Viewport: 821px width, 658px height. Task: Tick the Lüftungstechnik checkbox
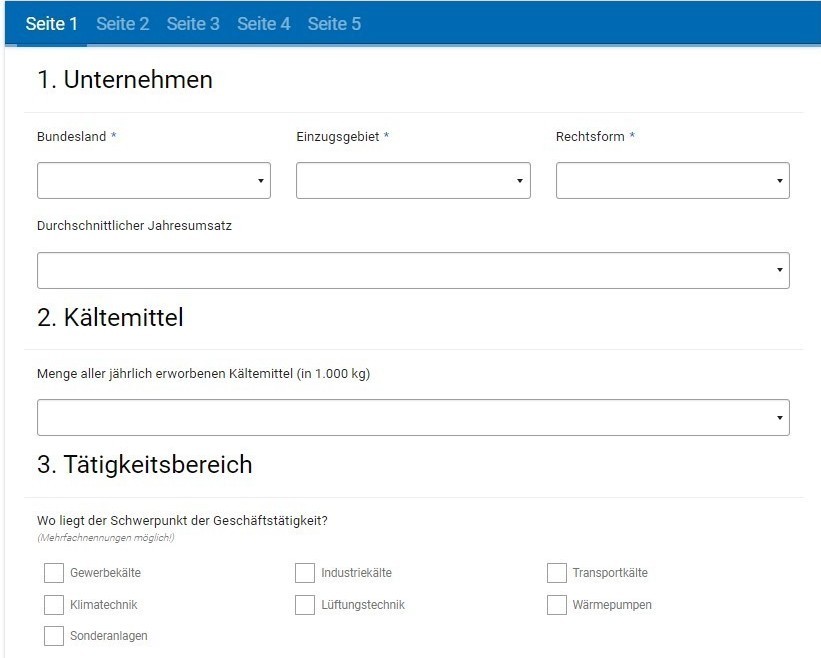pyautogui.click(x=305, y=605)
